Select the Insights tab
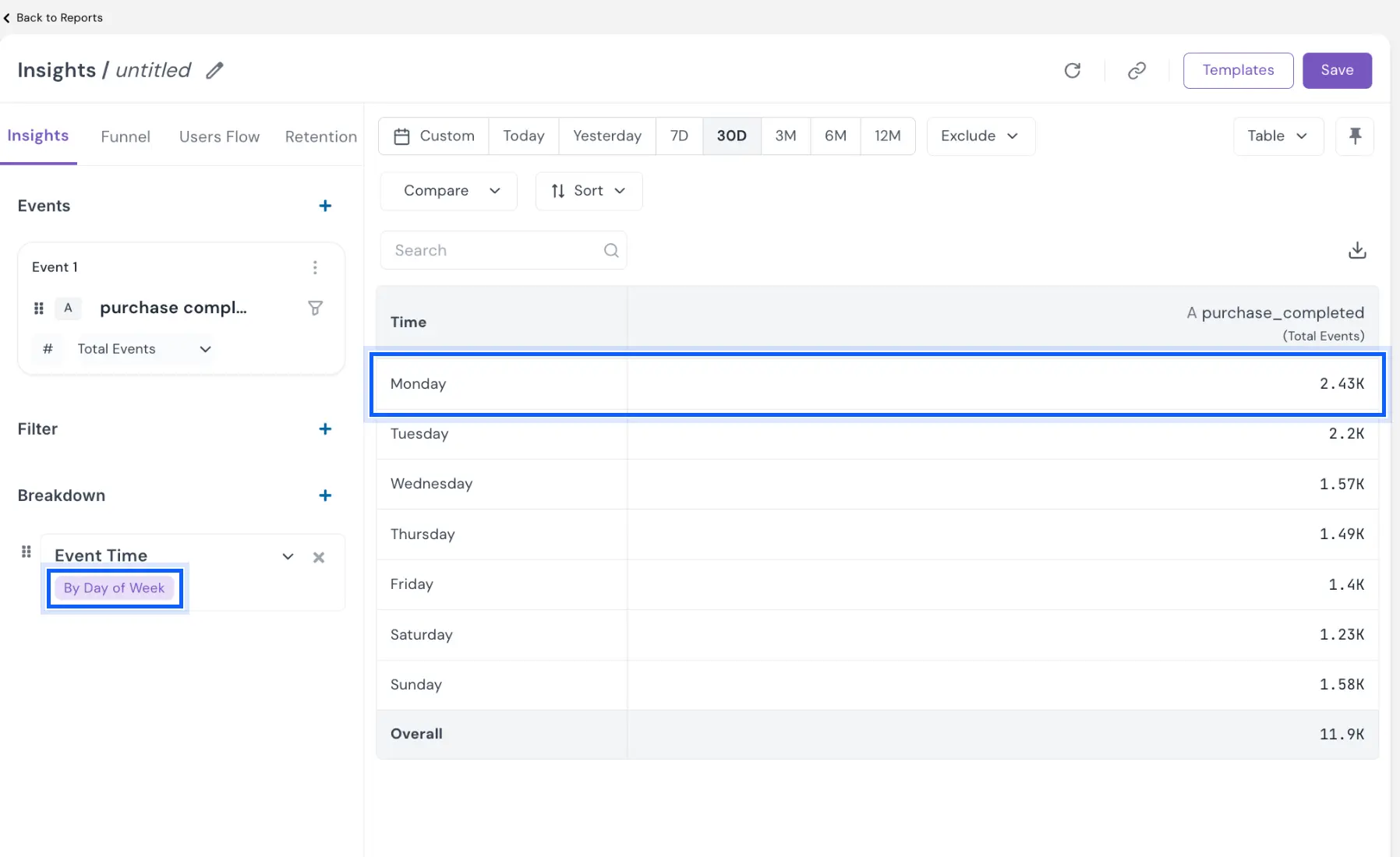1400x857 pixels. point(38,136)
